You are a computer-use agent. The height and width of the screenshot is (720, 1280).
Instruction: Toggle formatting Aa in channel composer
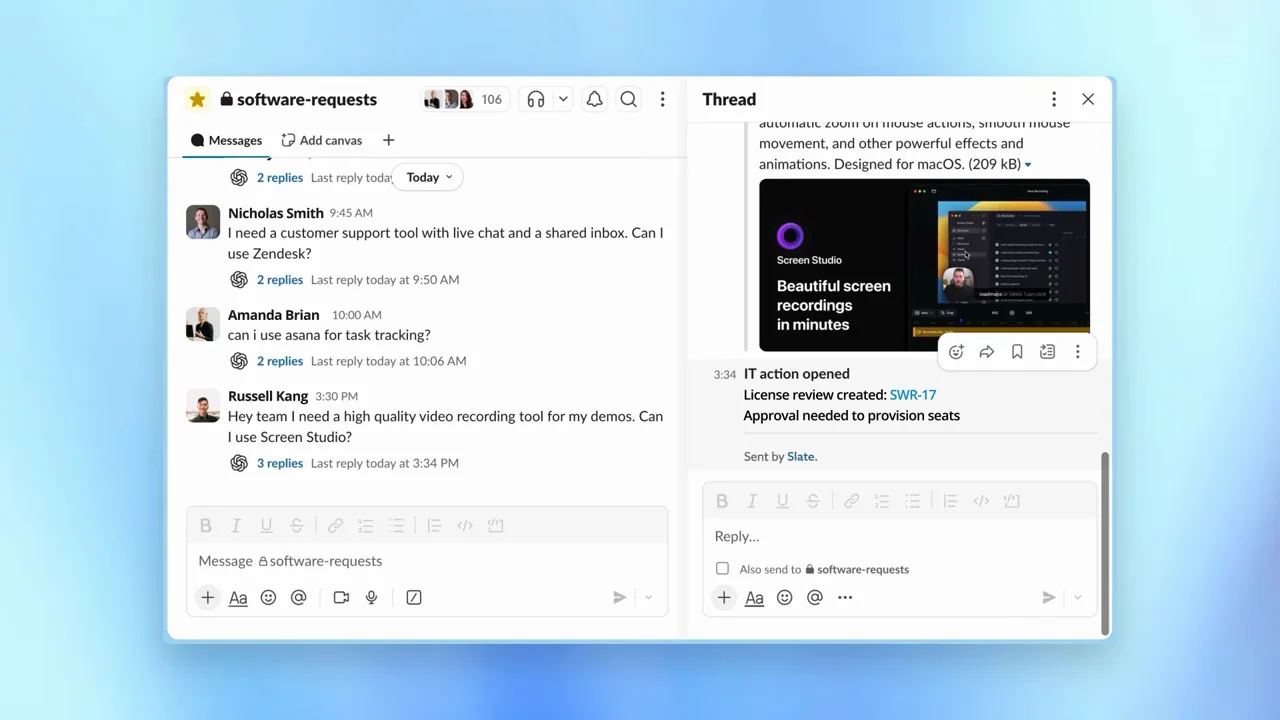[x=238, y=597]
